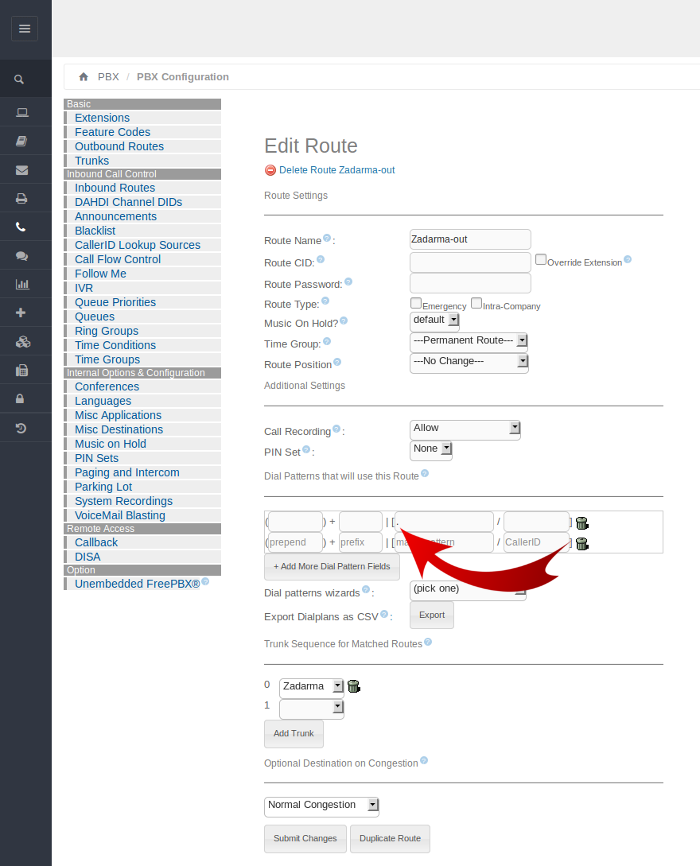Open the cubes addons icon in sidebar
This screenshot has height=866, width=700.
(23, 342)
